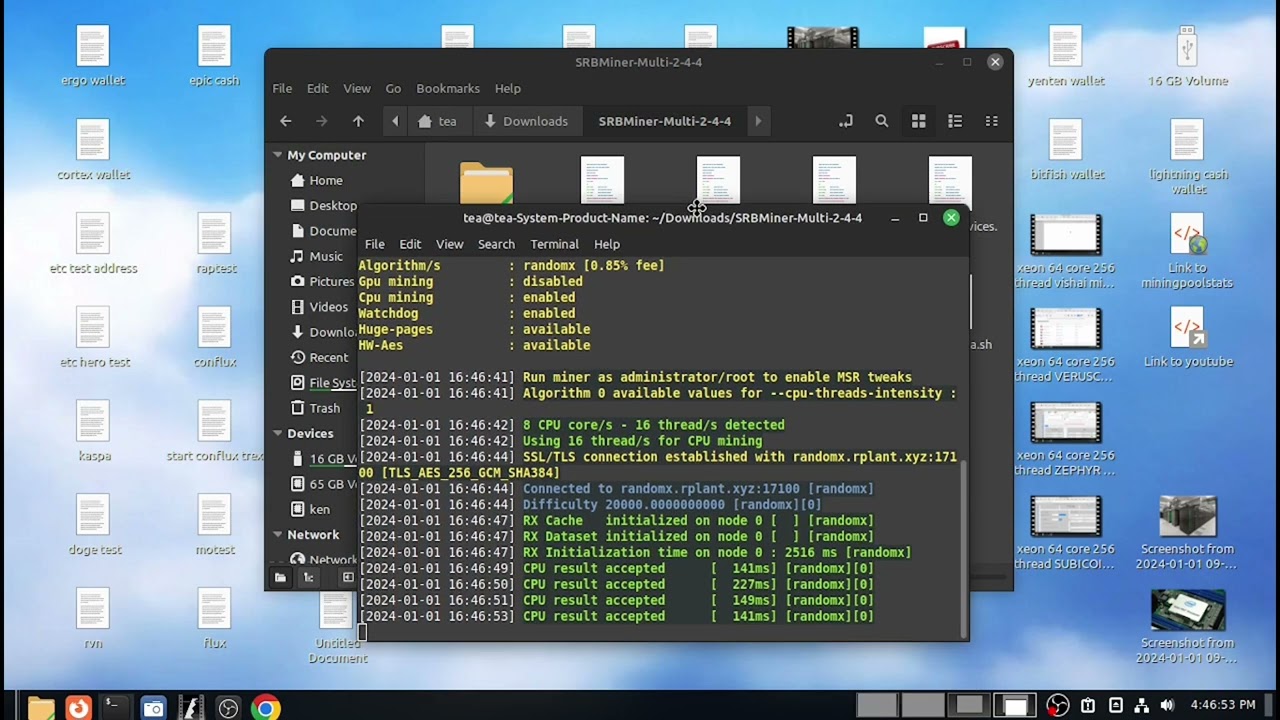
Task: Open the ergo wallet desktop file
Action: pos(92,56)
